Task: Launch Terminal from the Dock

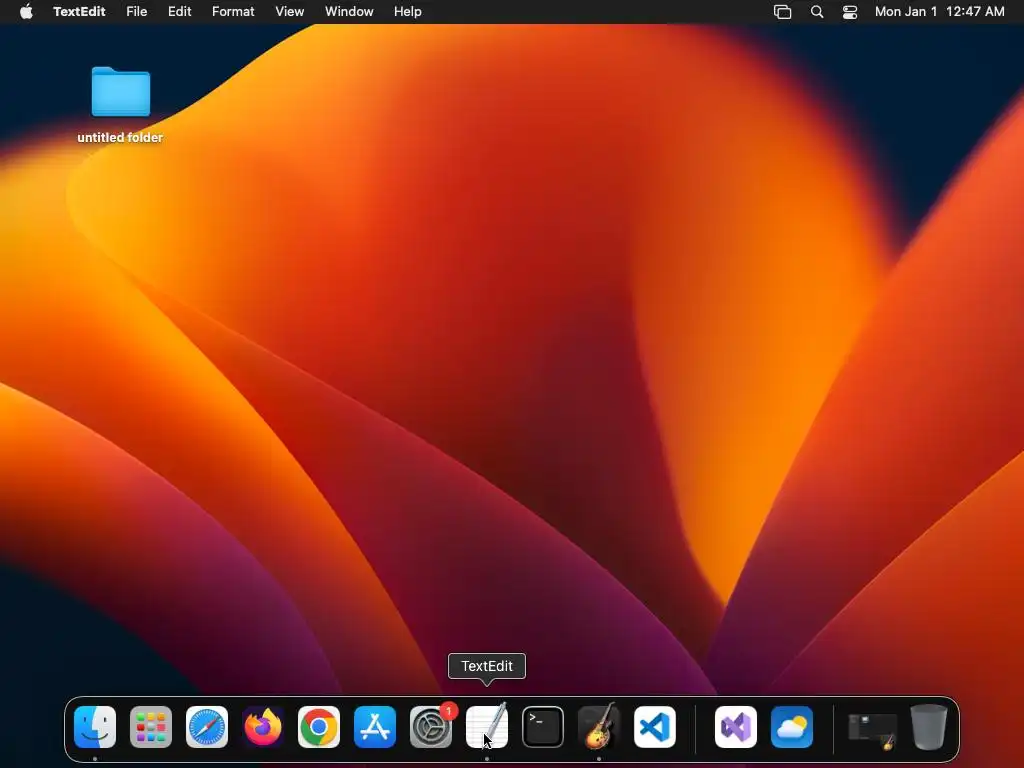Action: coord(543,727)
